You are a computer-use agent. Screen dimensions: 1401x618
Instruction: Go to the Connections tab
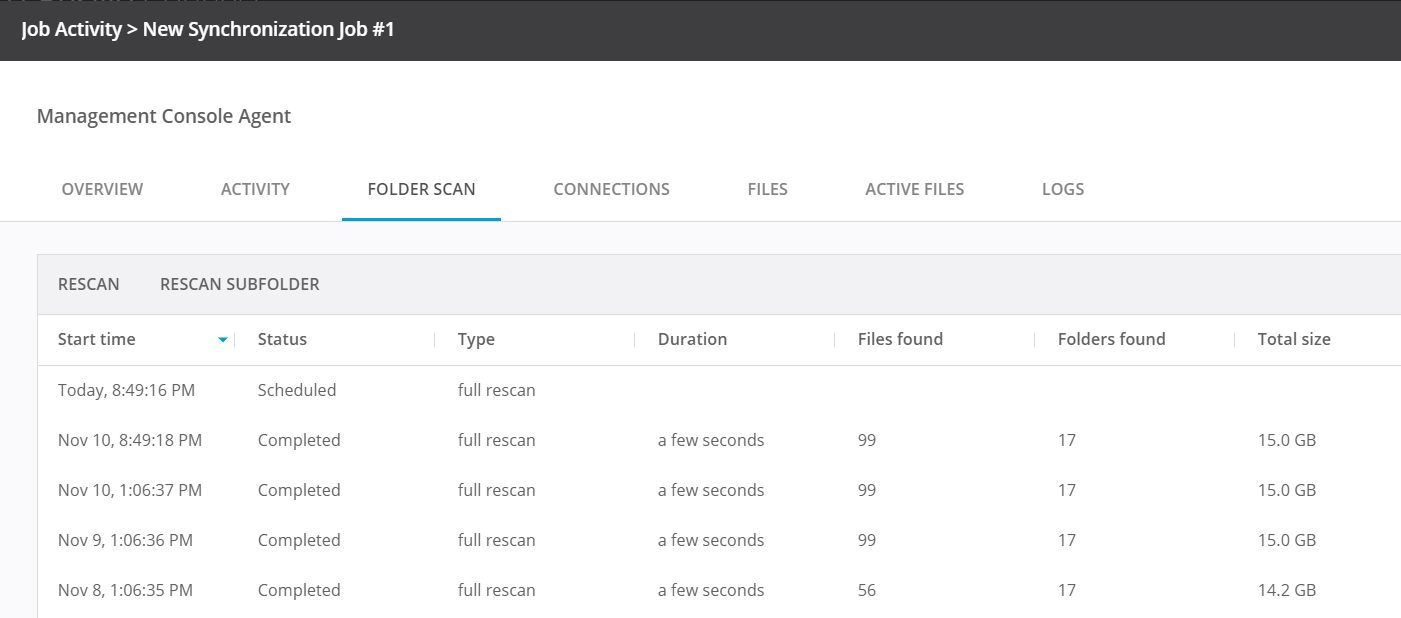tap(611, 189)
